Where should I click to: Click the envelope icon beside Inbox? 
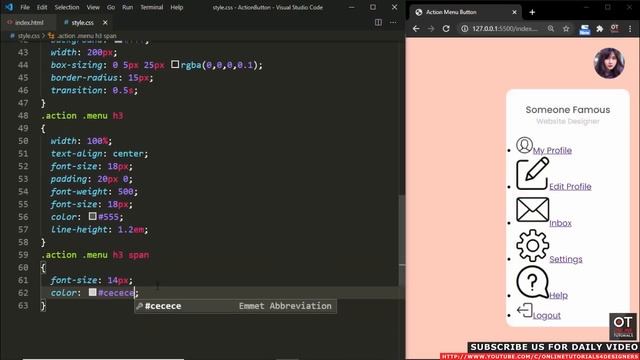[533, 210]
